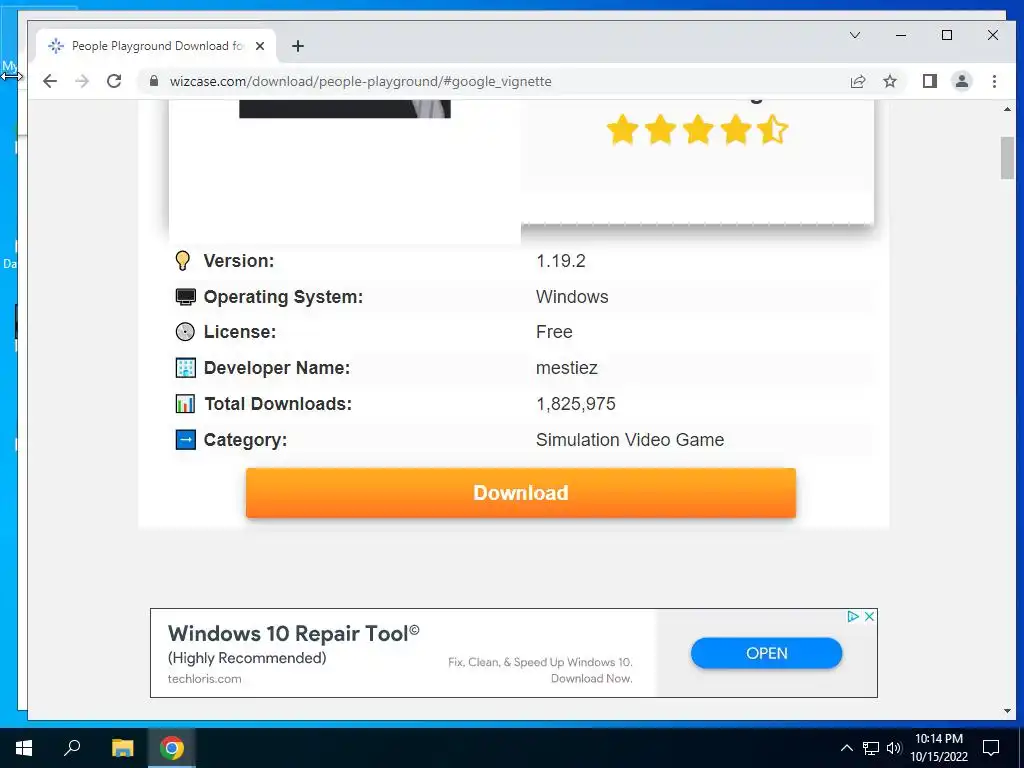Viewport: 1024px width, 768px height.
Task: Click the developer name mestiez
Action: 566,368
